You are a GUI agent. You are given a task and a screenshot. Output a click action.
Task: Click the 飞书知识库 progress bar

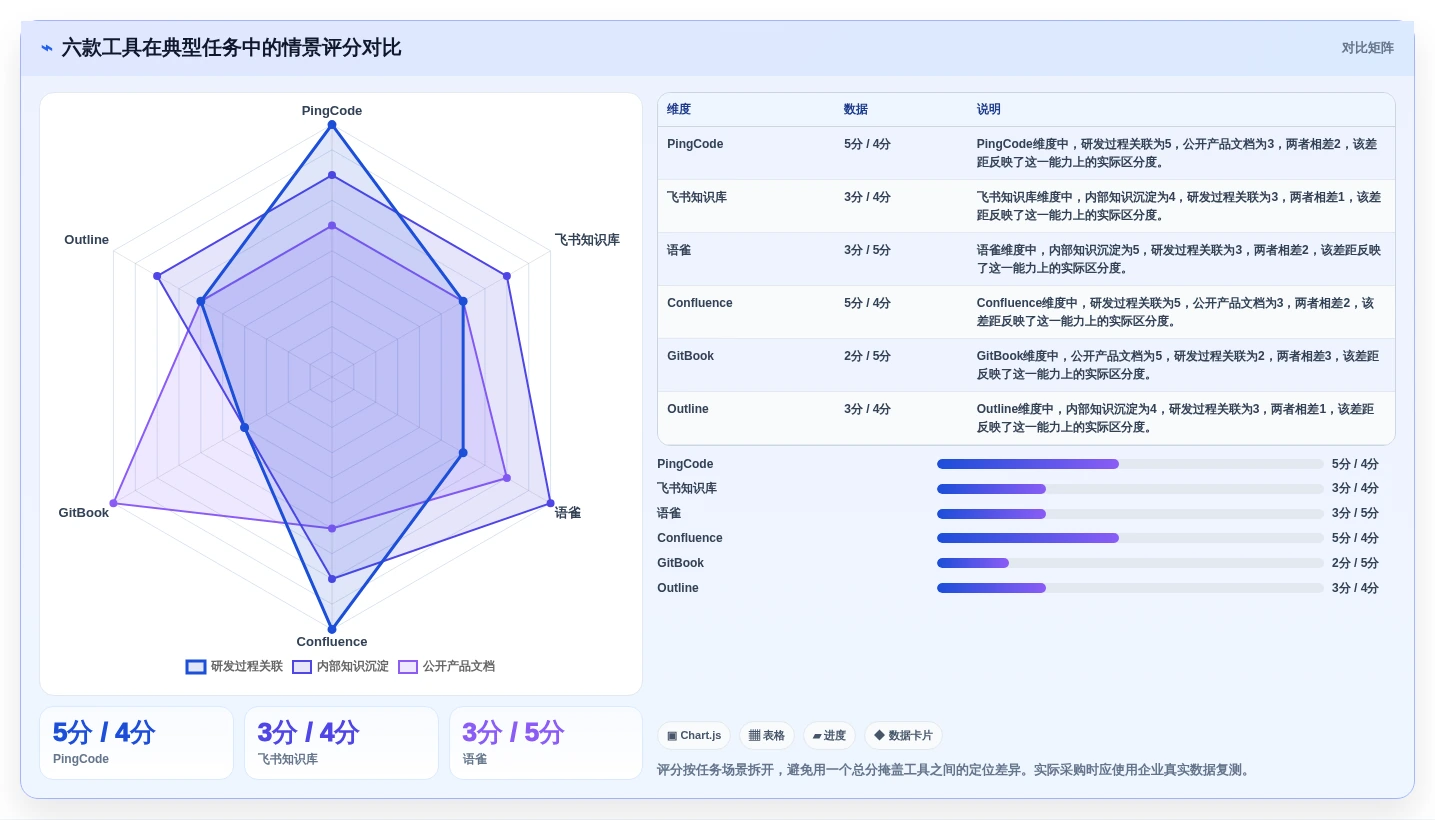(1130, 489)
